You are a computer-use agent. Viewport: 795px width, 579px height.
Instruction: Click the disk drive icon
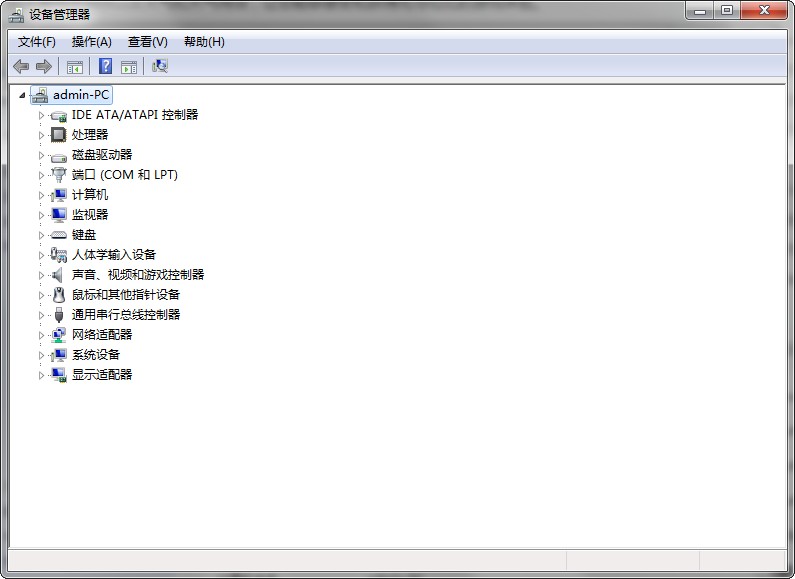point(59,156)
